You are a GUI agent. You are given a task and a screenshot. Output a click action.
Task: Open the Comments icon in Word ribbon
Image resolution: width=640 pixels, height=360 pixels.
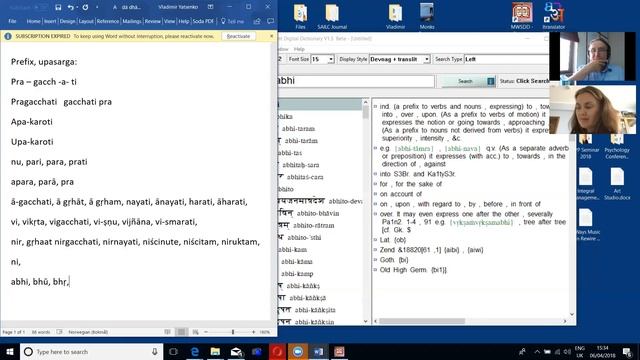pyautogui.click(x=270, y=21)
